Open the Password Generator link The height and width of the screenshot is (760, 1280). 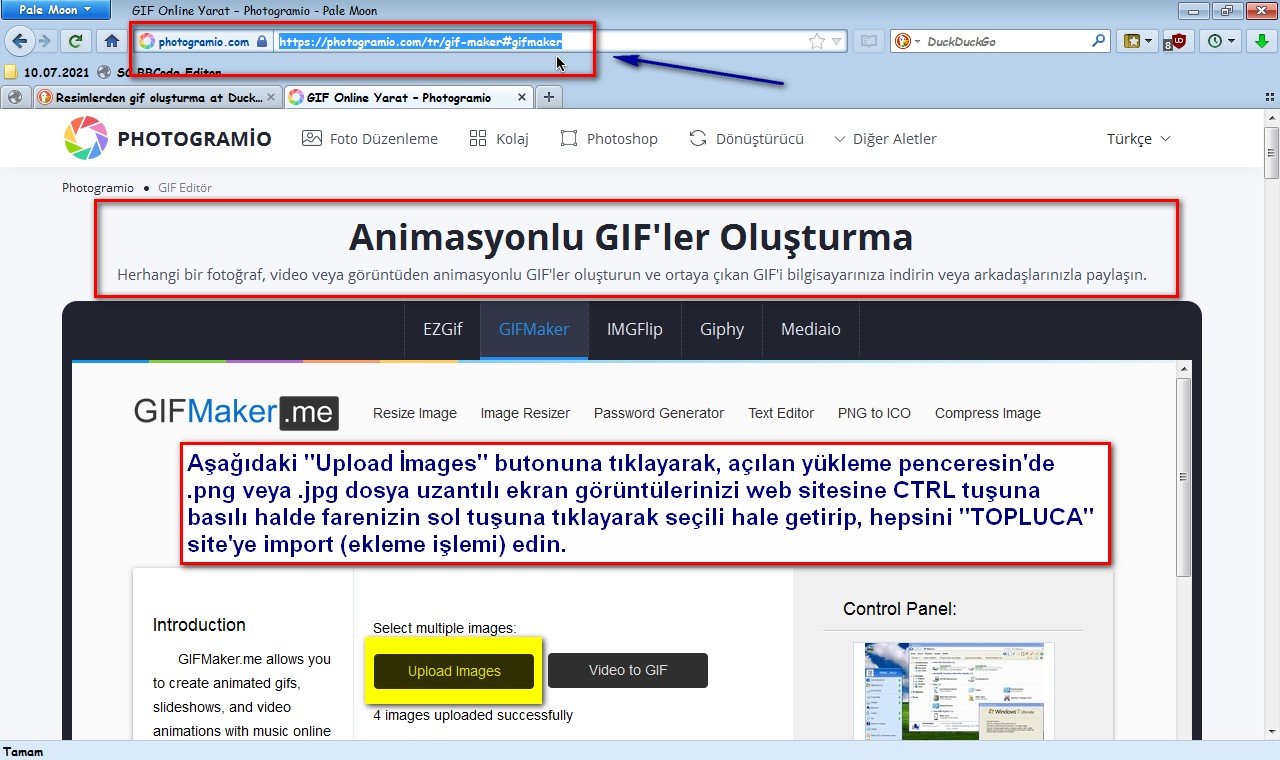[659, 413]
